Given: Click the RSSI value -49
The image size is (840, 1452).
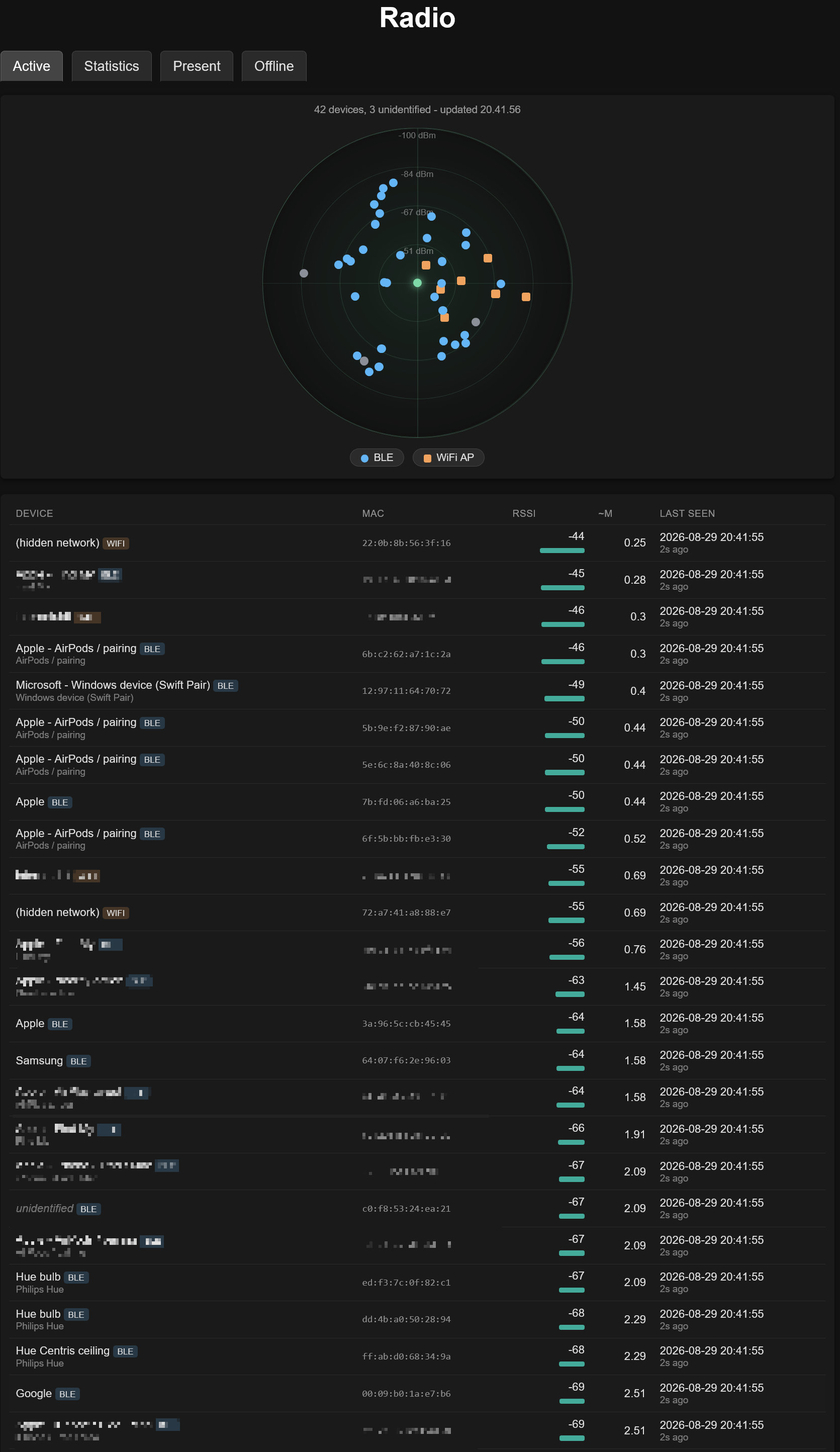Looking at the screenshot, I should (576, 684).
